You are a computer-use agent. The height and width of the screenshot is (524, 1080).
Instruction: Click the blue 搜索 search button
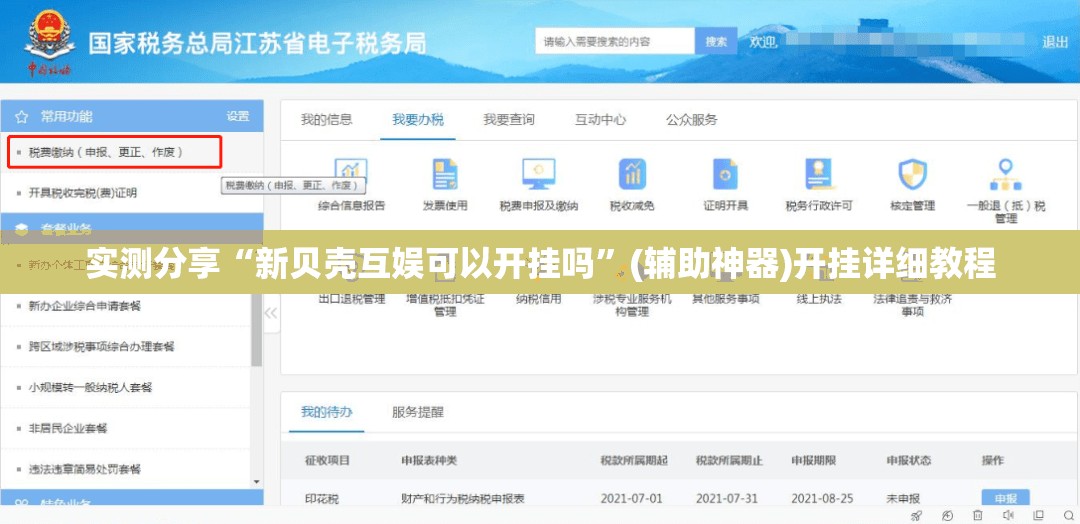click(716, 41)
